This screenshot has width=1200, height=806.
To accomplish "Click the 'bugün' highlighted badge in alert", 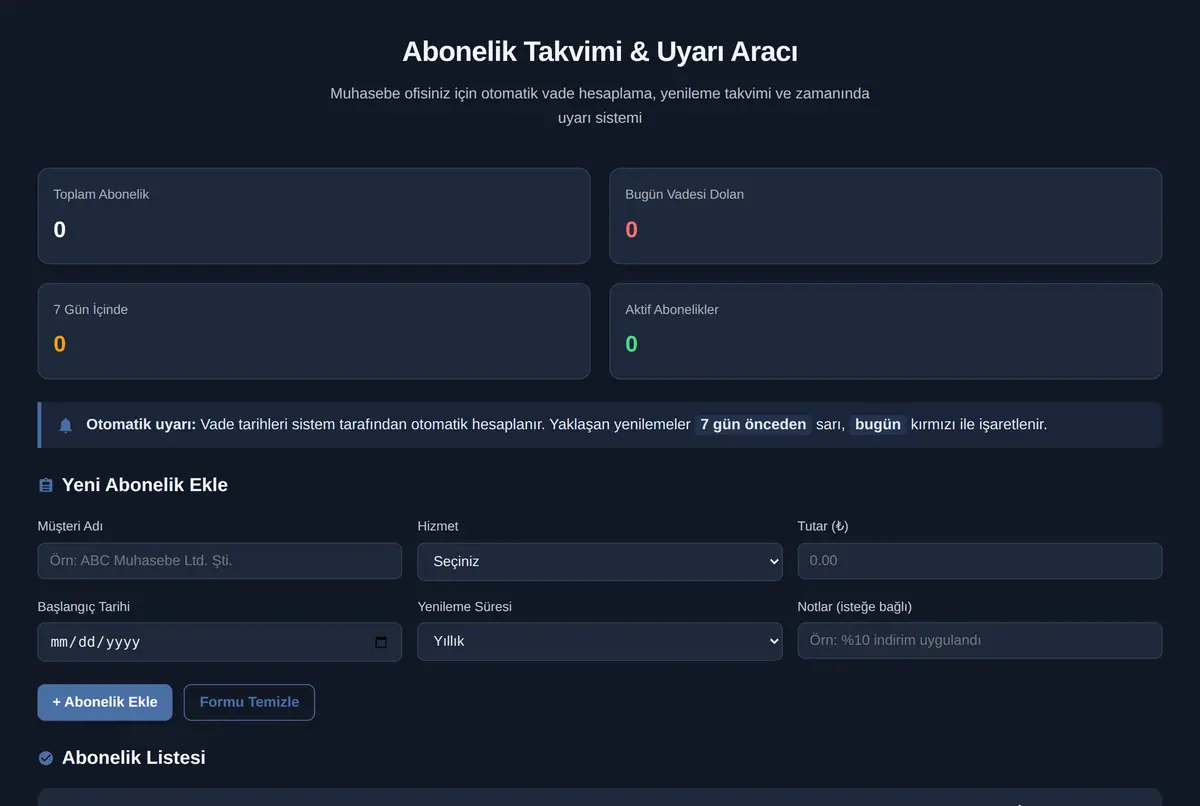I will 878,425.
